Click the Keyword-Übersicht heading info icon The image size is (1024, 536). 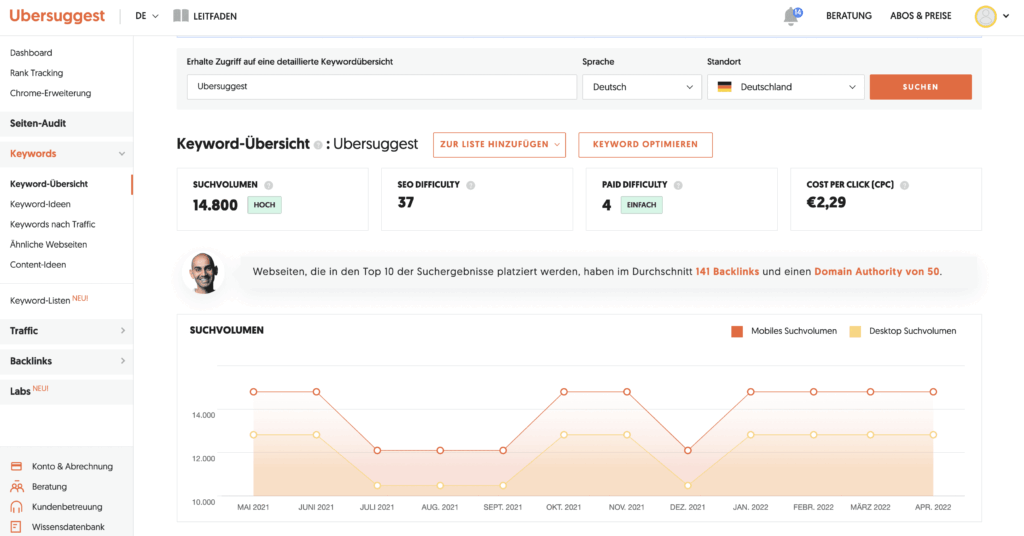[x=318, y=145]
